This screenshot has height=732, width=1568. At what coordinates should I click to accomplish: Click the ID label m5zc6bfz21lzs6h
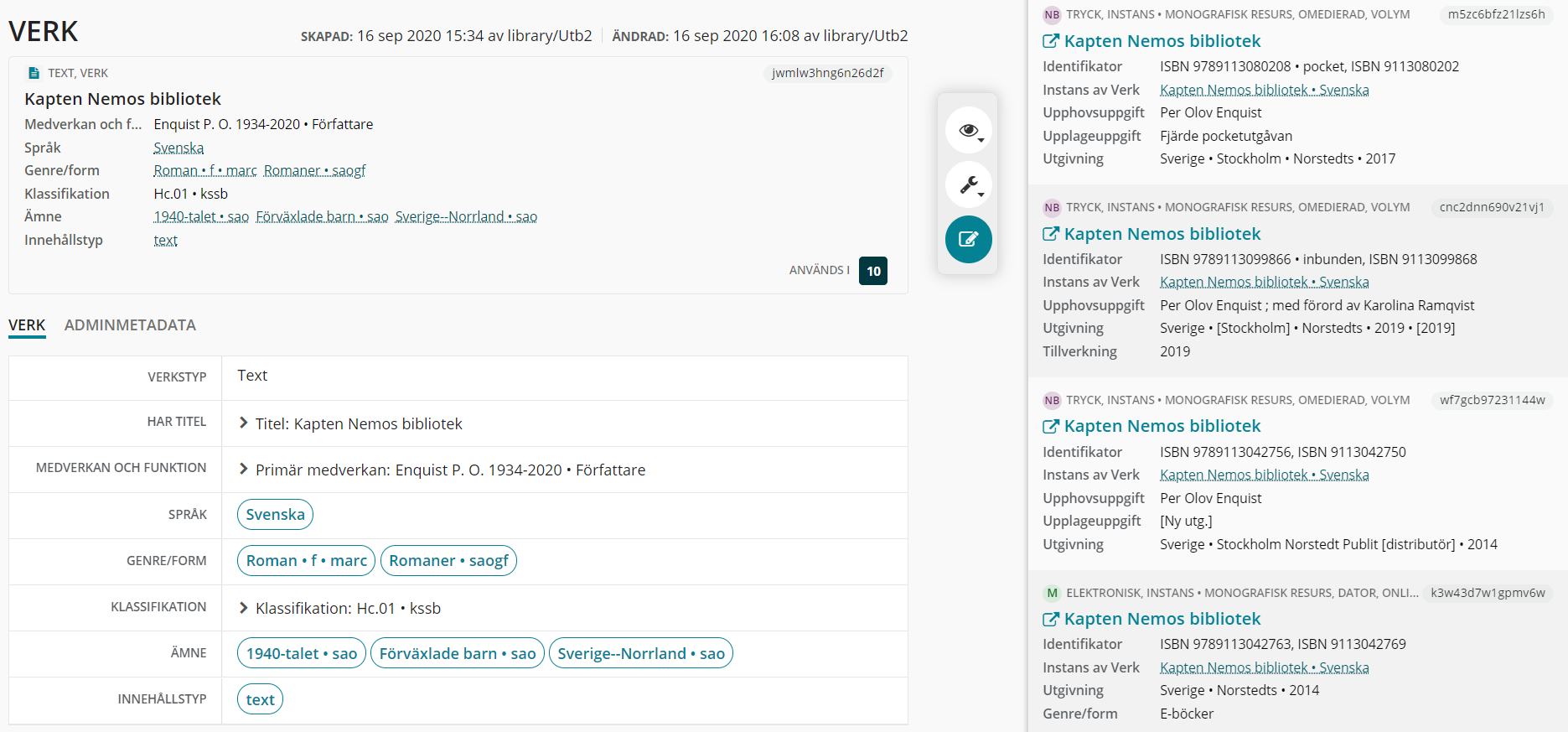tap(1497, 14)
